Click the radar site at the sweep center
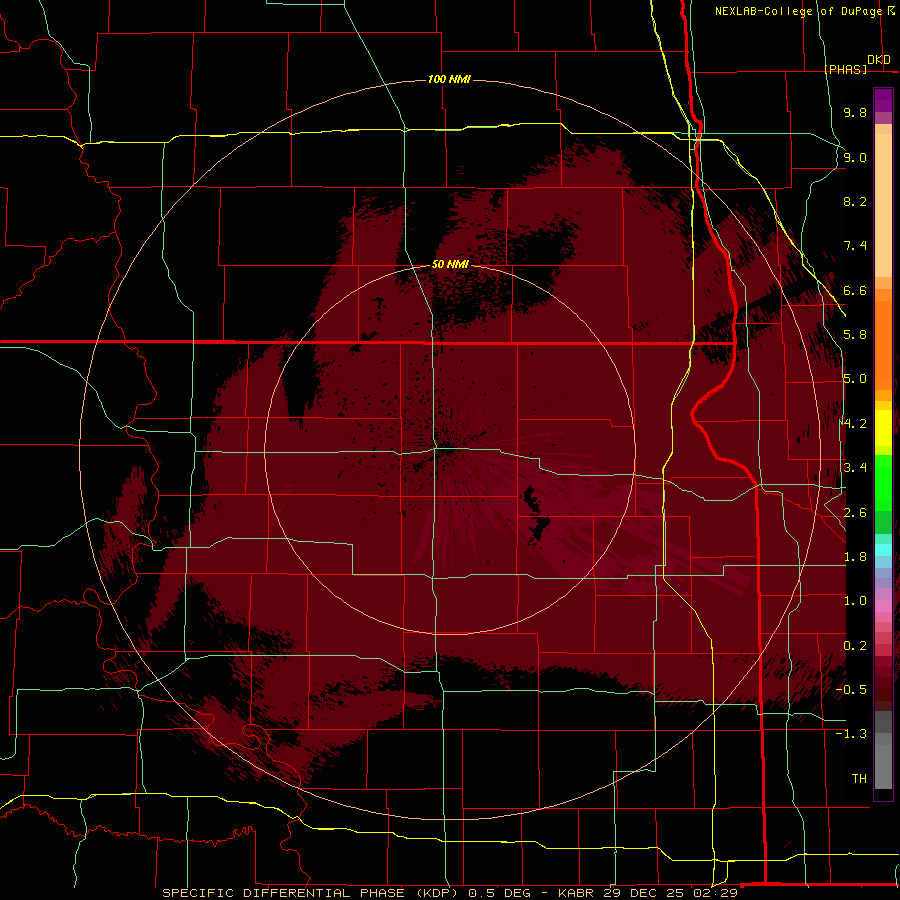 (x=449, y=449)
